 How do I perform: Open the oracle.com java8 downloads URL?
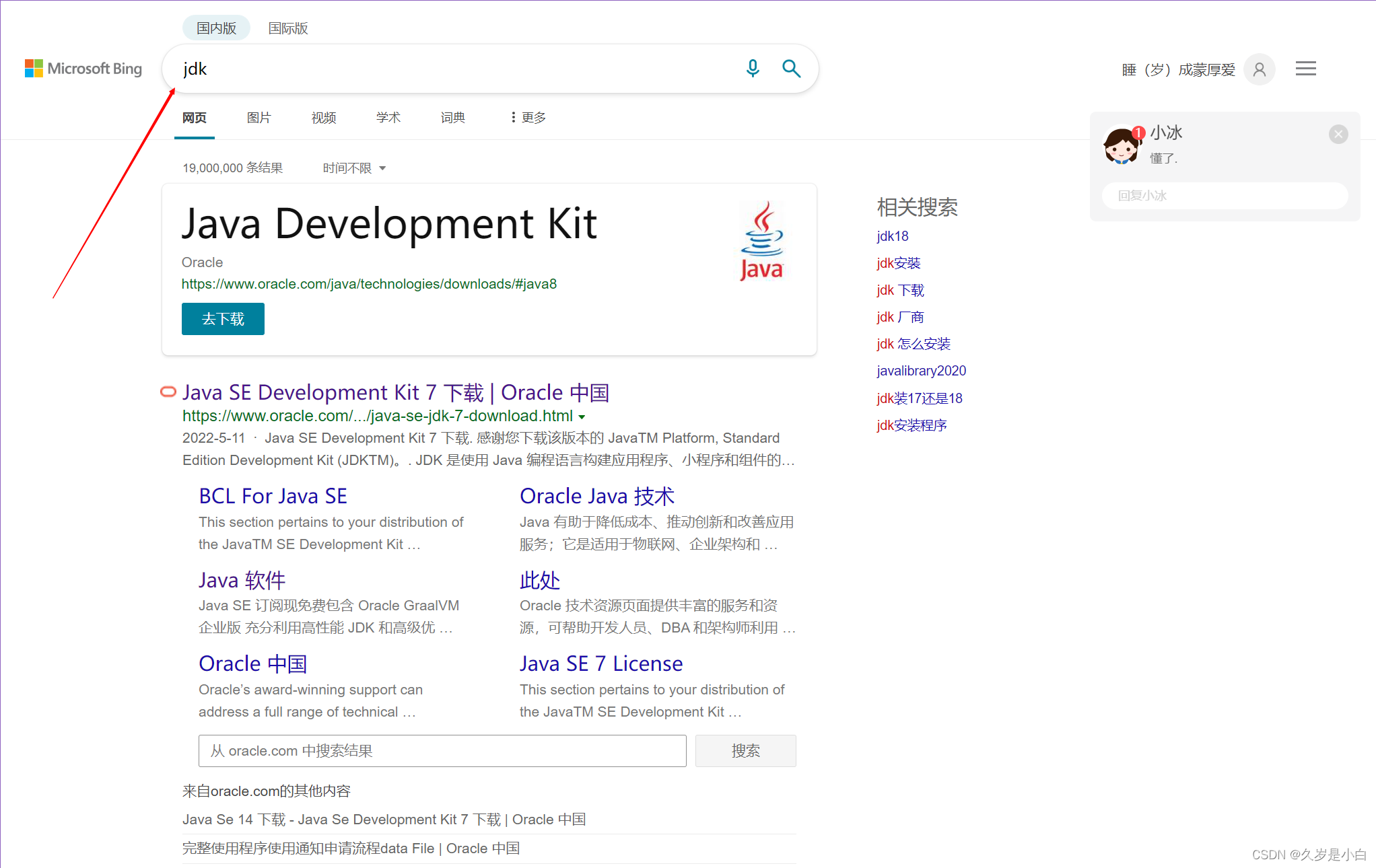[x=369, y=284]
